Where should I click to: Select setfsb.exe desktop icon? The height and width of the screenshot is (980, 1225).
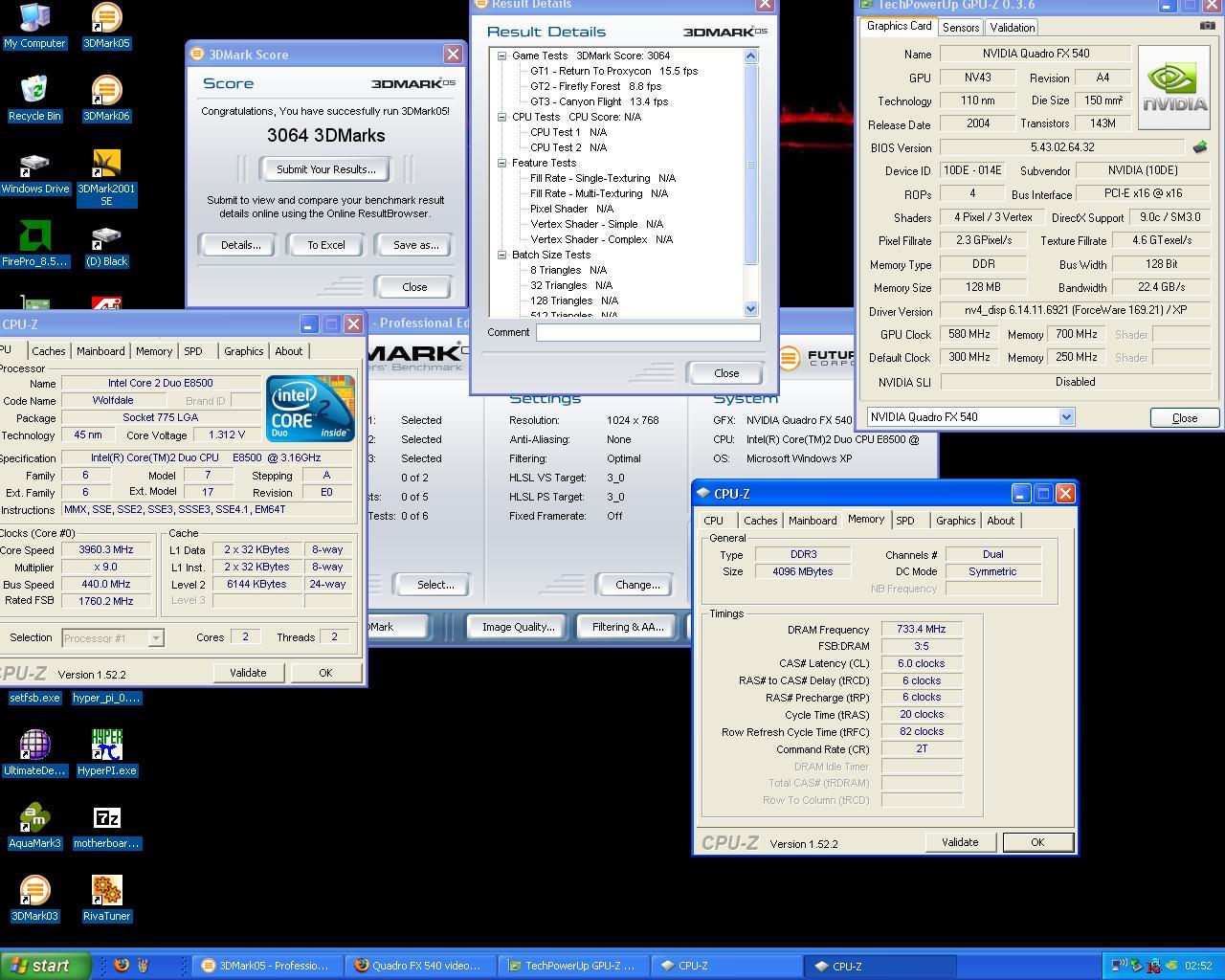click(x=34, y=698)
